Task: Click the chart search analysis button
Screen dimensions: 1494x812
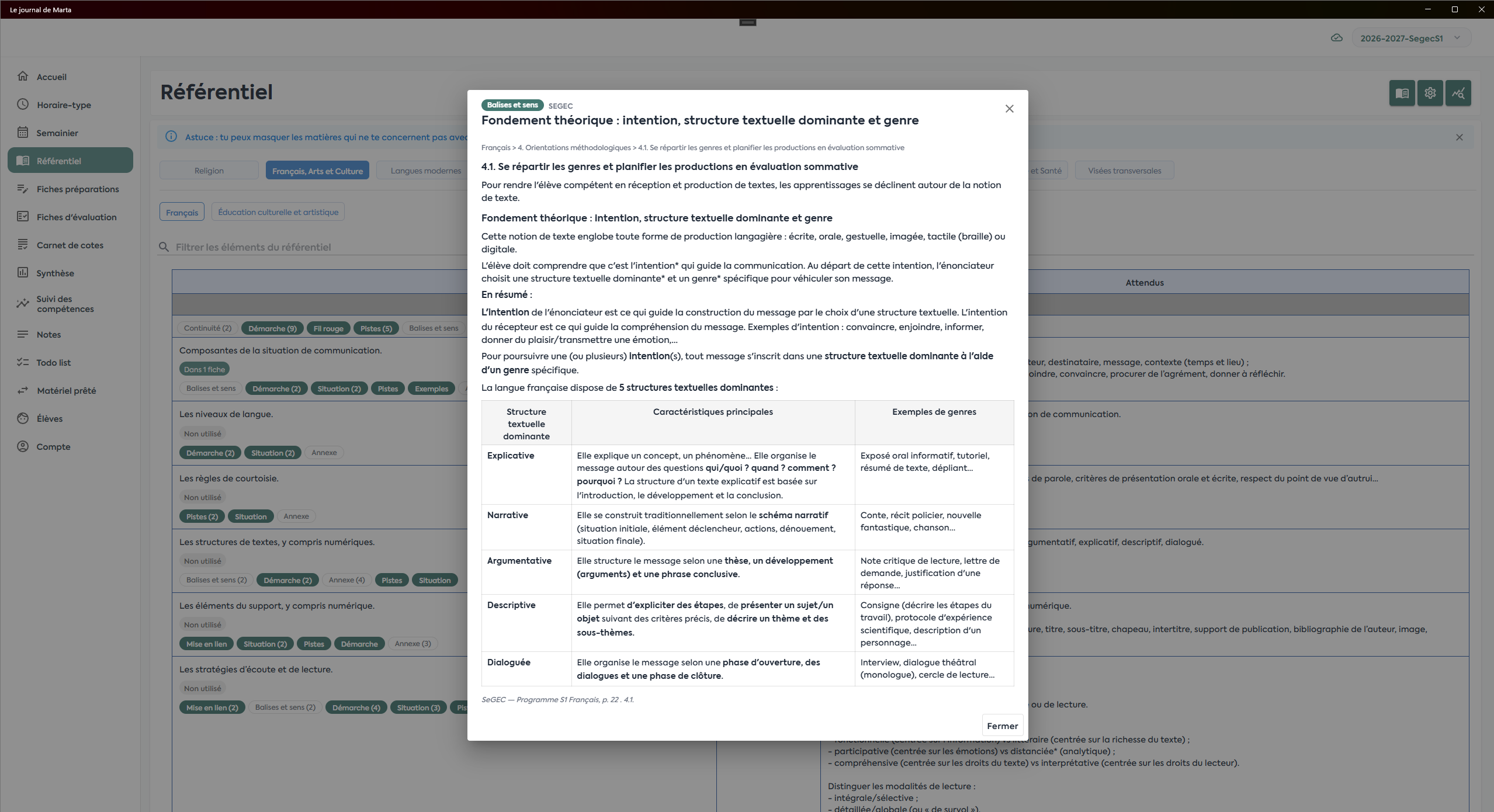Action: coord(1458,93)
